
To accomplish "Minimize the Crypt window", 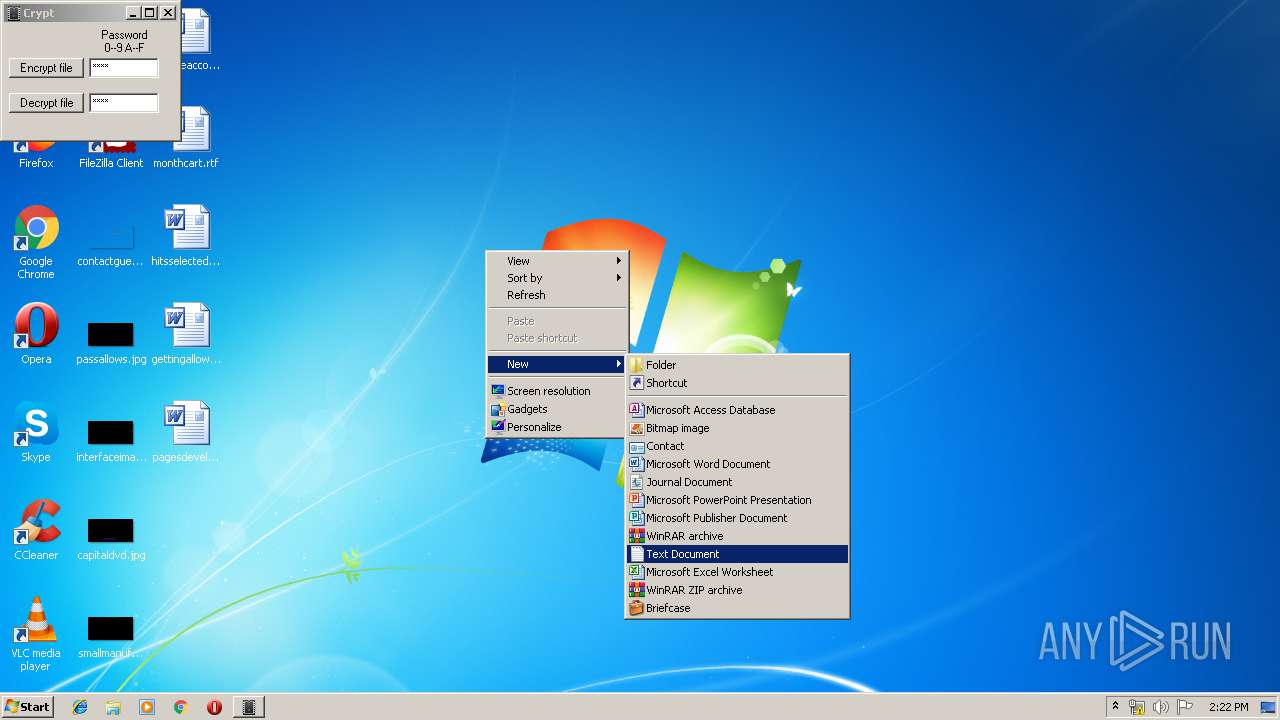I will coord(133,13).
